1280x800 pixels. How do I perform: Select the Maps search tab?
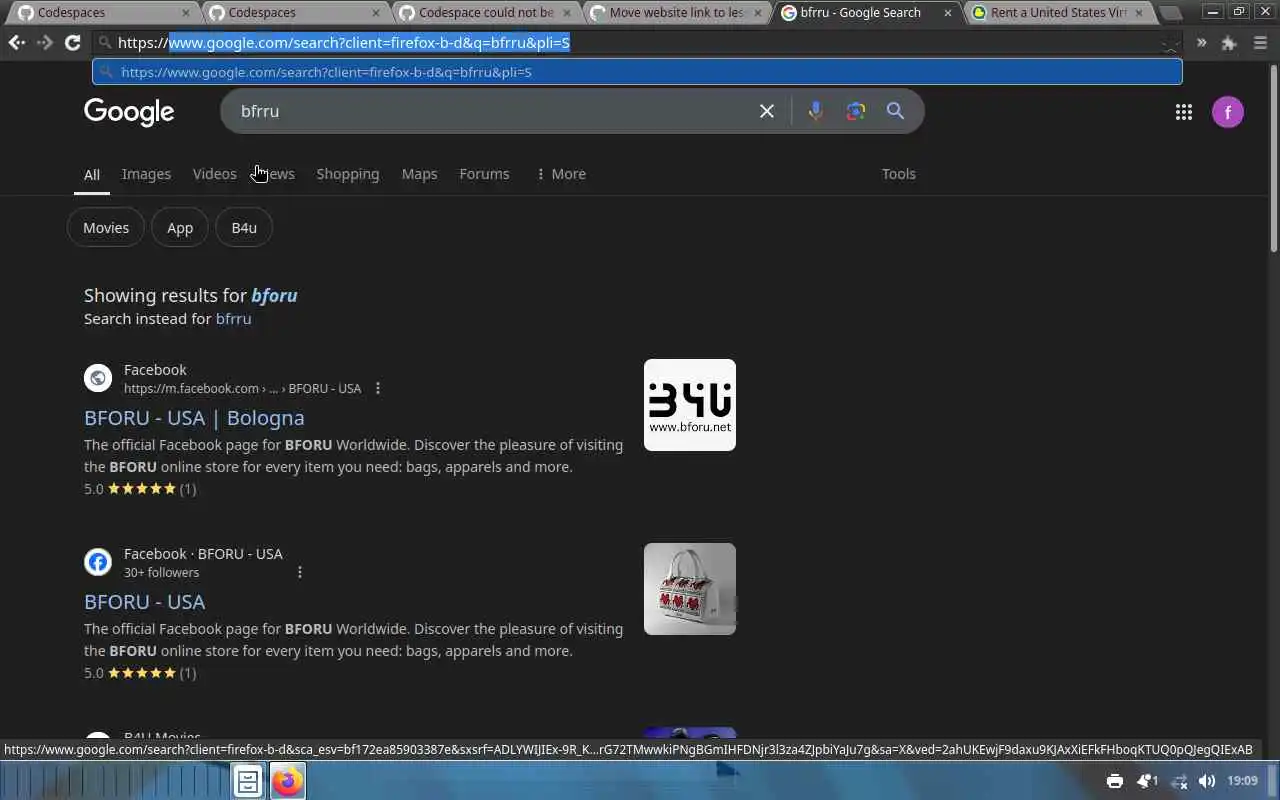point(419,174)
